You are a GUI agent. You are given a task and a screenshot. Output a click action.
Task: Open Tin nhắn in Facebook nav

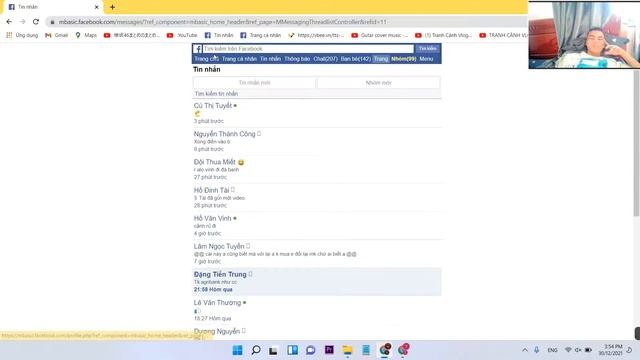(x=270, y=59)
